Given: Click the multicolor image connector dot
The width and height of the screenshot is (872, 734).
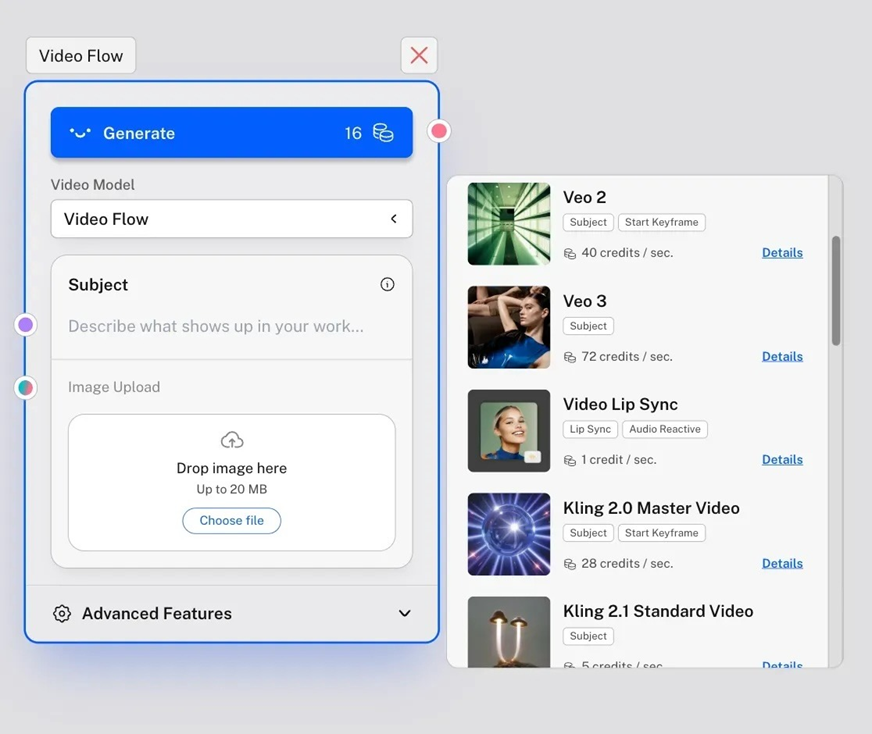Looking at the screenshot, I should (x=26, y=387).
